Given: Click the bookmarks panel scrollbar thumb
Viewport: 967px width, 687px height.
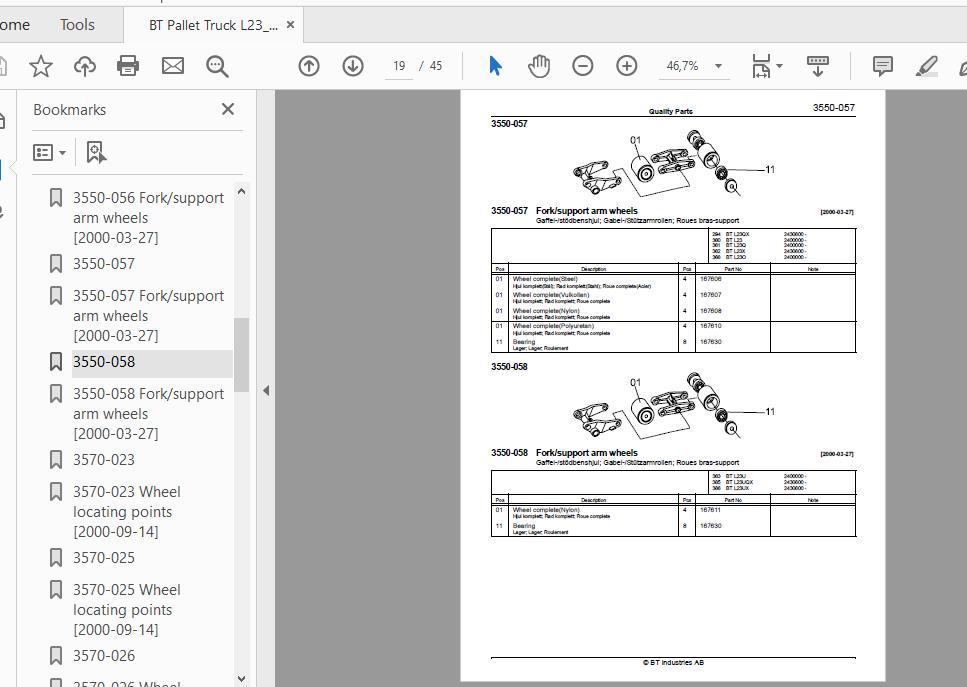Looking at the screenshot, I should tap(241, 355).
